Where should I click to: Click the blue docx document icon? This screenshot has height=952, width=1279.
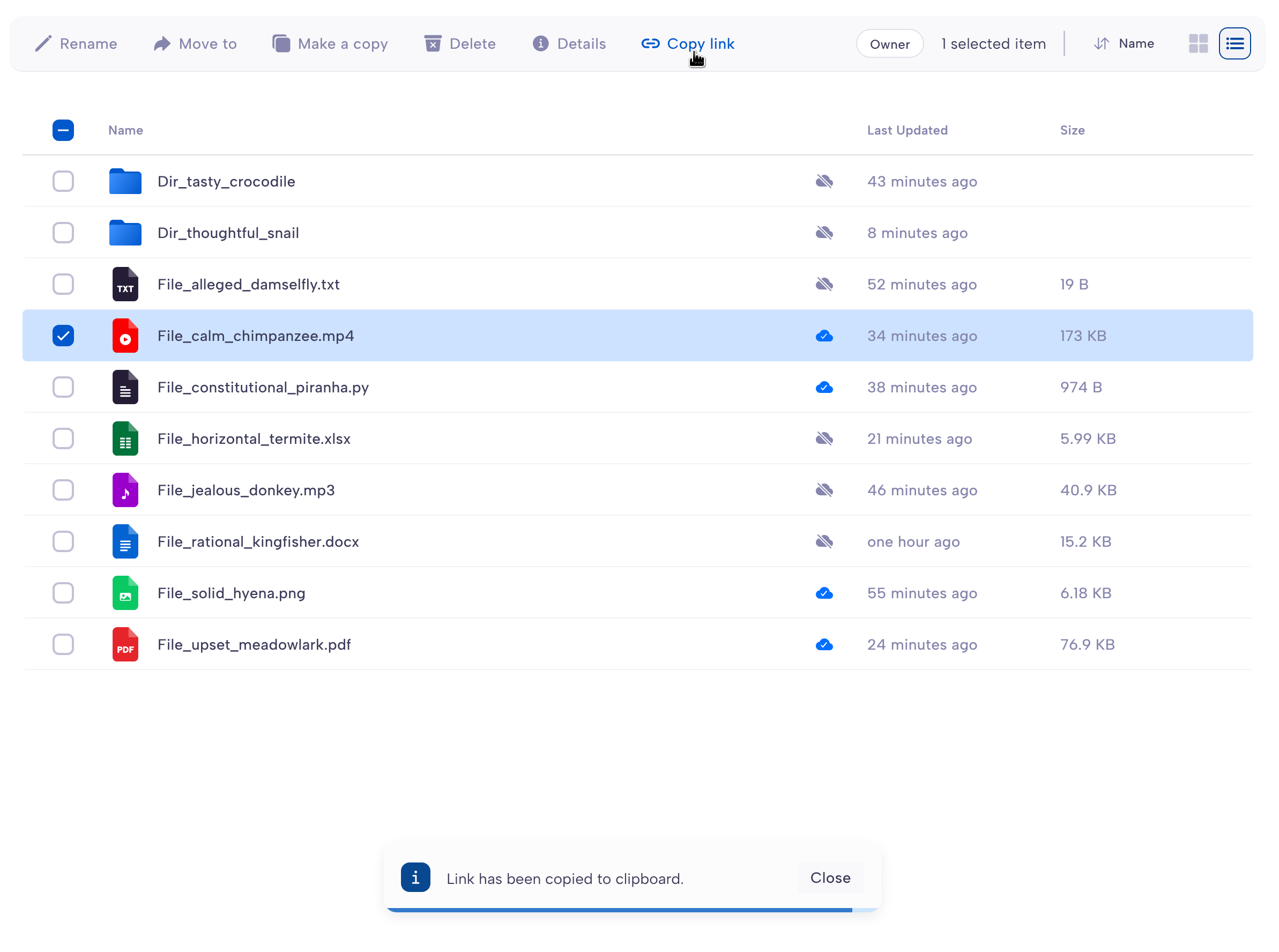pos(125,542)
